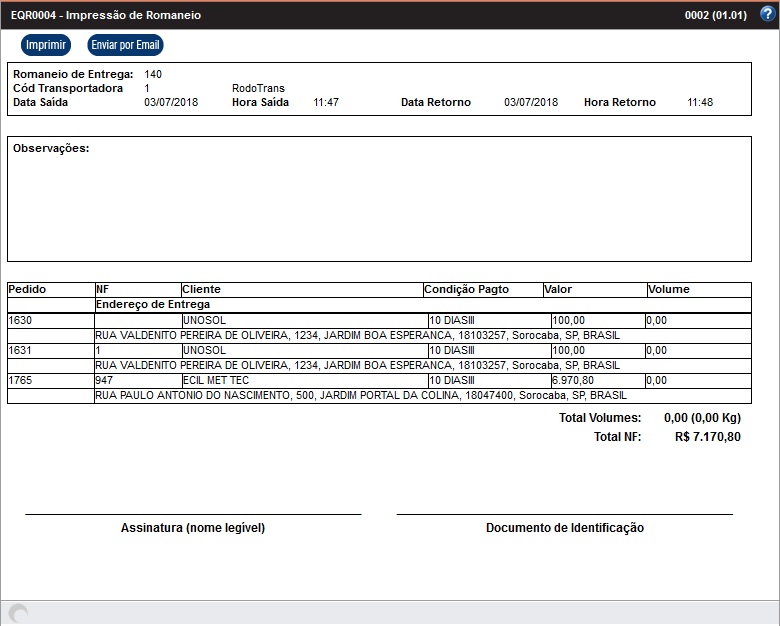The width and height of the screenshot is (780, 626).
Task: Click the Documento de Identificação line
Action: [564, 514]
